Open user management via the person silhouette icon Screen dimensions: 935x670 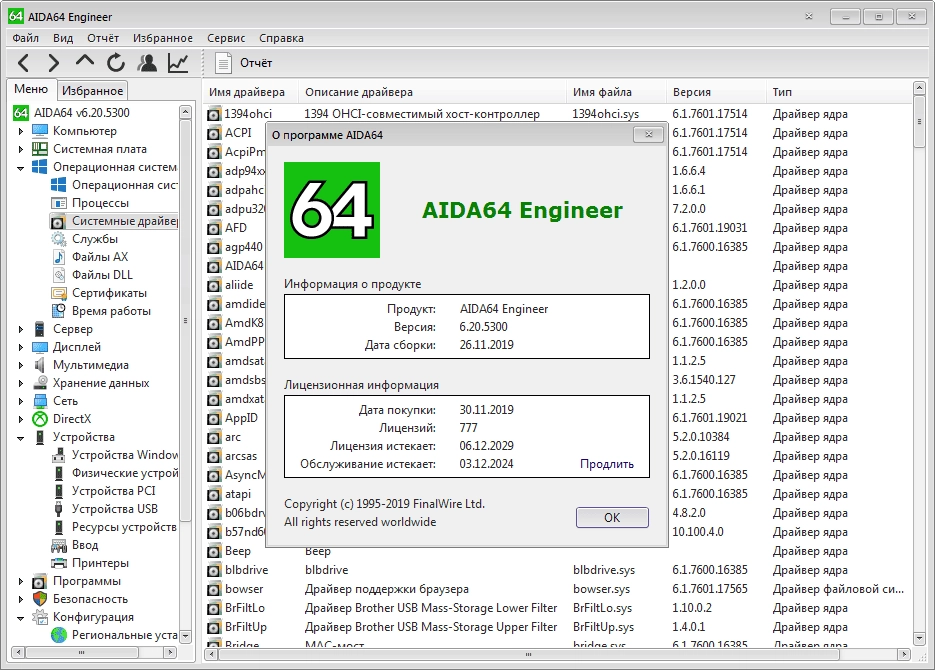pyautogui.click(x=147, y=63)
